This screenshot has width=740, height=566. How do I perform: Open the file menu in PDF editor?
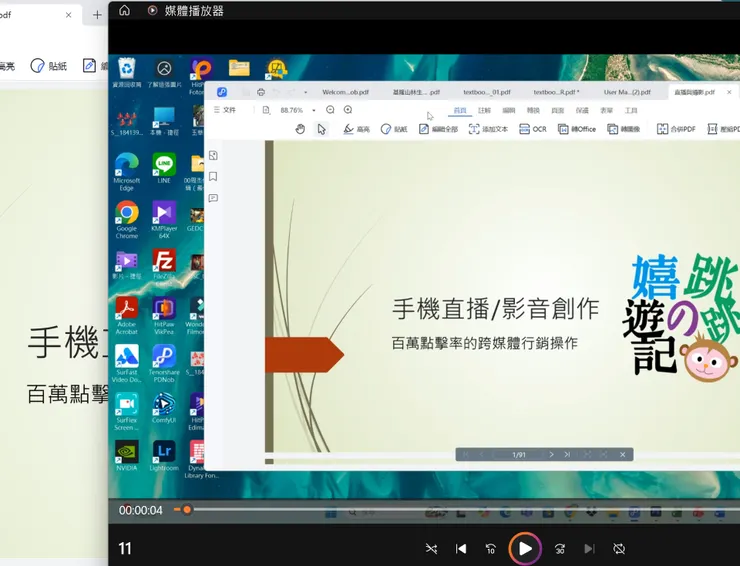(225, 110)
